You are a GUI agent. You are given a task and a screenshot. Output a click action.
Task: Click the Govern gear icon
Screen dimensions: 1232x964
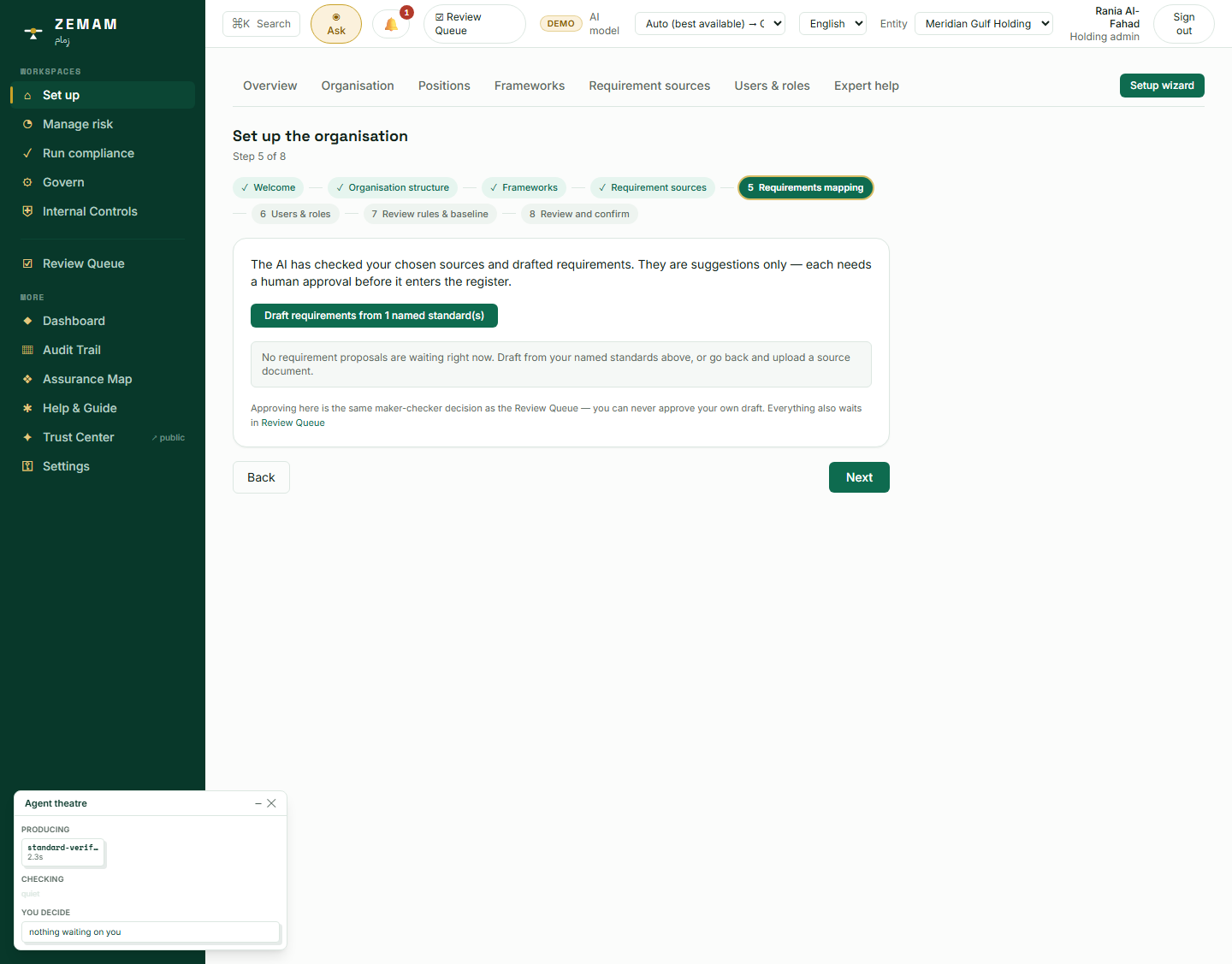pos(27,182)
